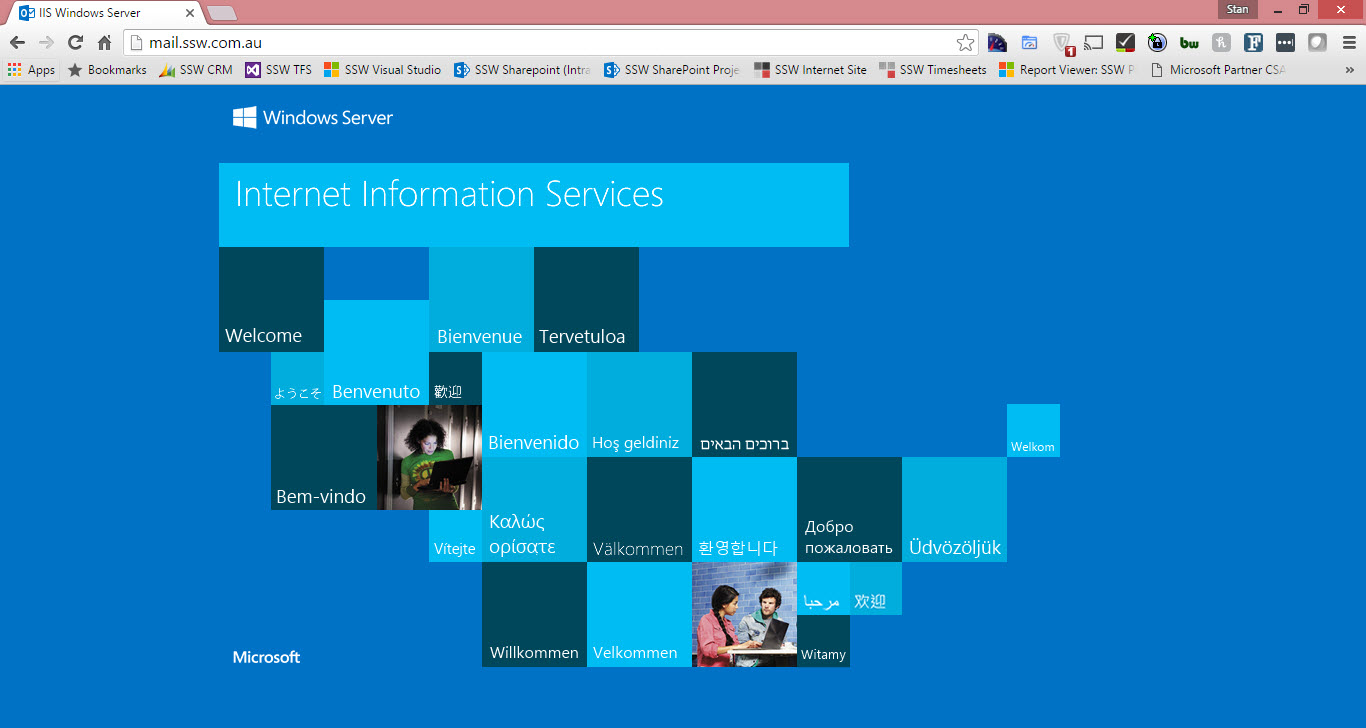
Task: Click the browser back arrow
Action: 17,43
